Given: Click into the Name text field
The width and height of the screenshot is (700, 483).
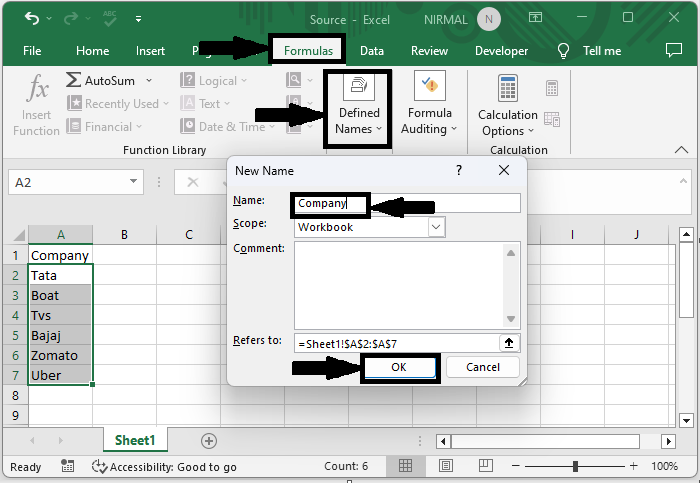Looking at the screenshot, I should pos(407,203).
